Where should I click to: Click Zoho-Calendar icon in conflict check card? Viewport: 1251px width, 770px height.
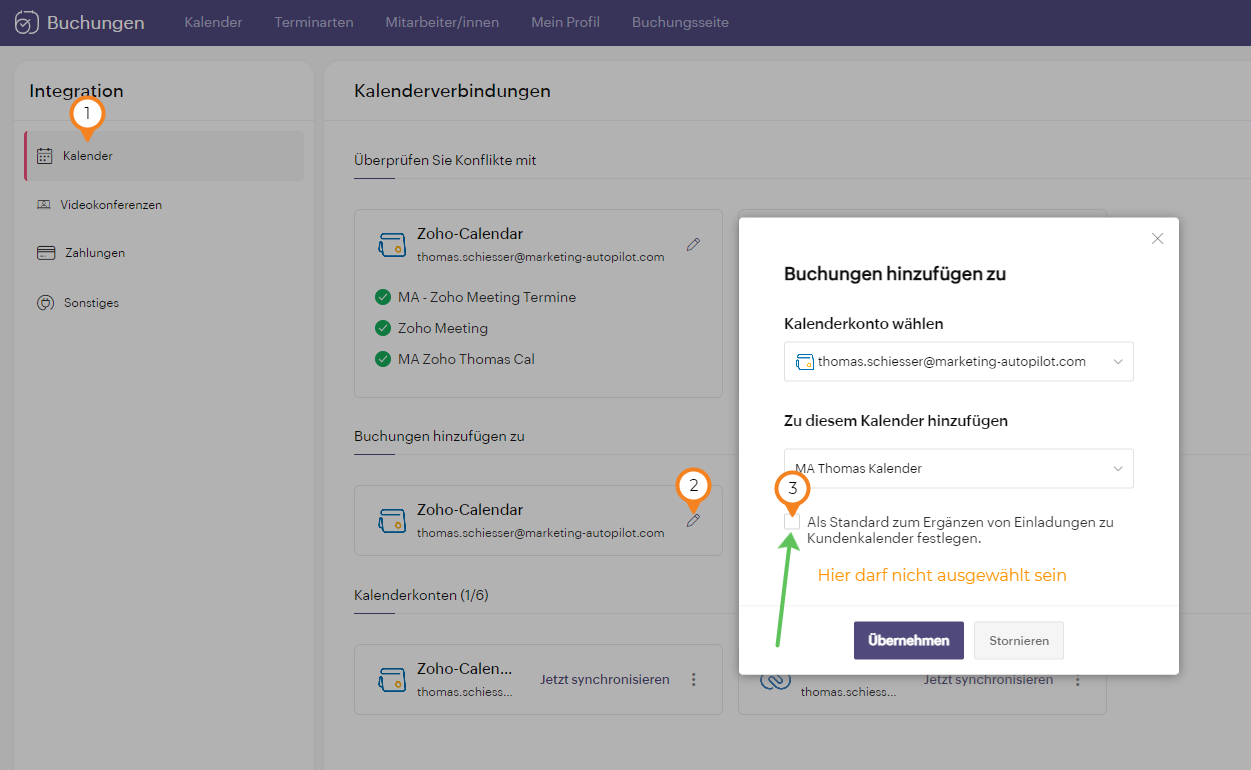391,245
